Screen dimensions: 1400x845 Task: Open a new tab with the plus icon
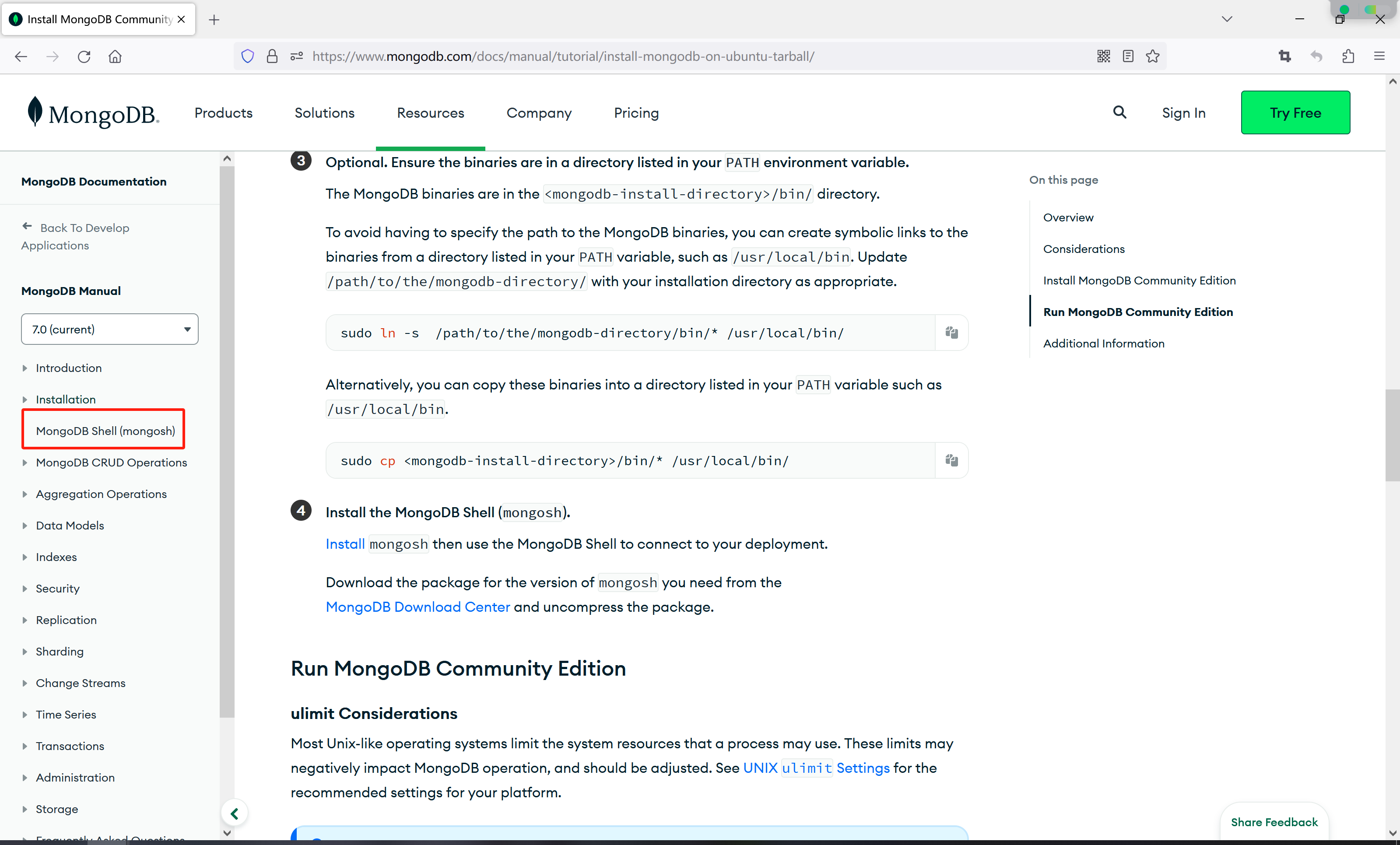point(214,20)
